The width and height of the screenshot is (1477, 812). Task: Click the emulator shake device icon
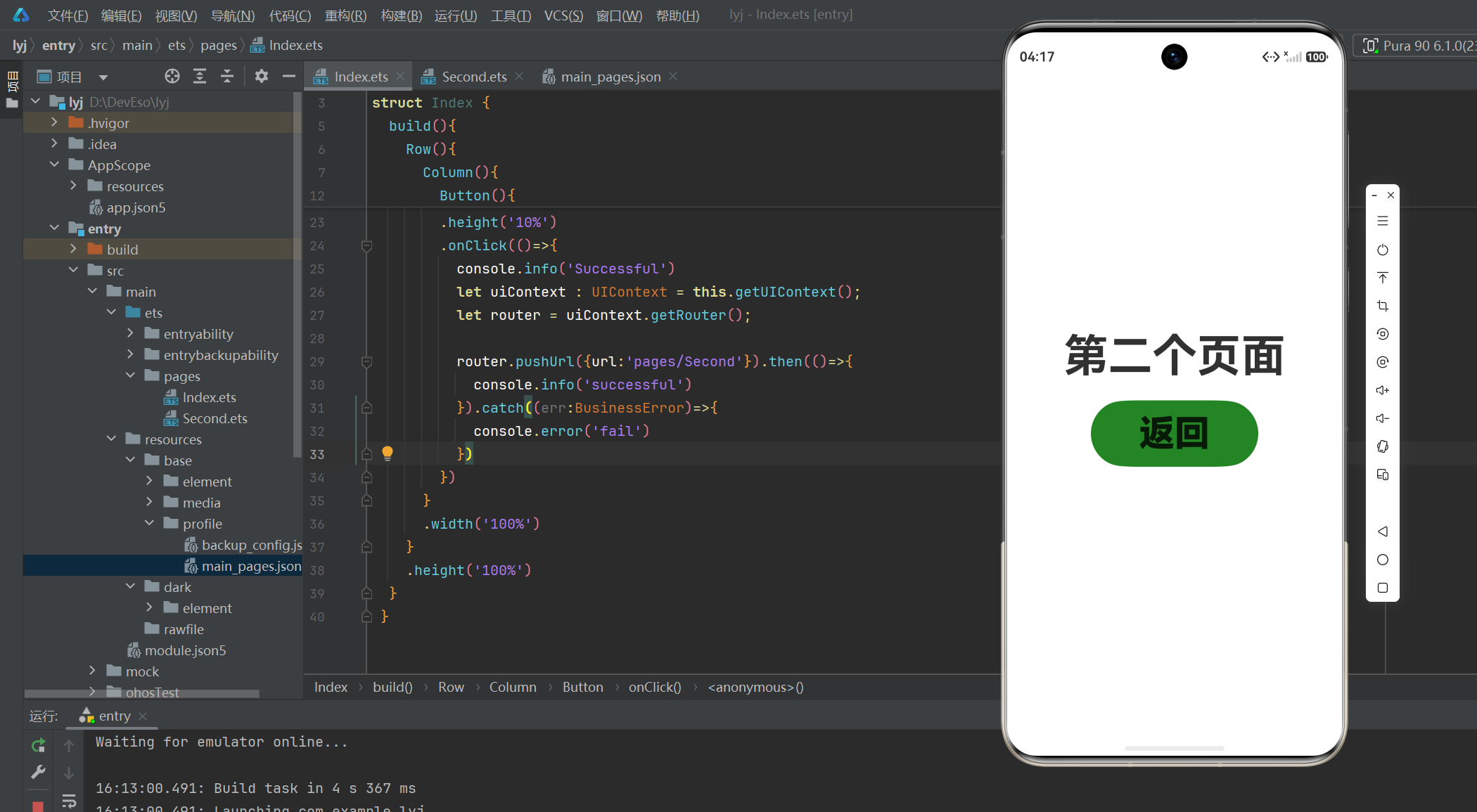tap(1382, 446)
